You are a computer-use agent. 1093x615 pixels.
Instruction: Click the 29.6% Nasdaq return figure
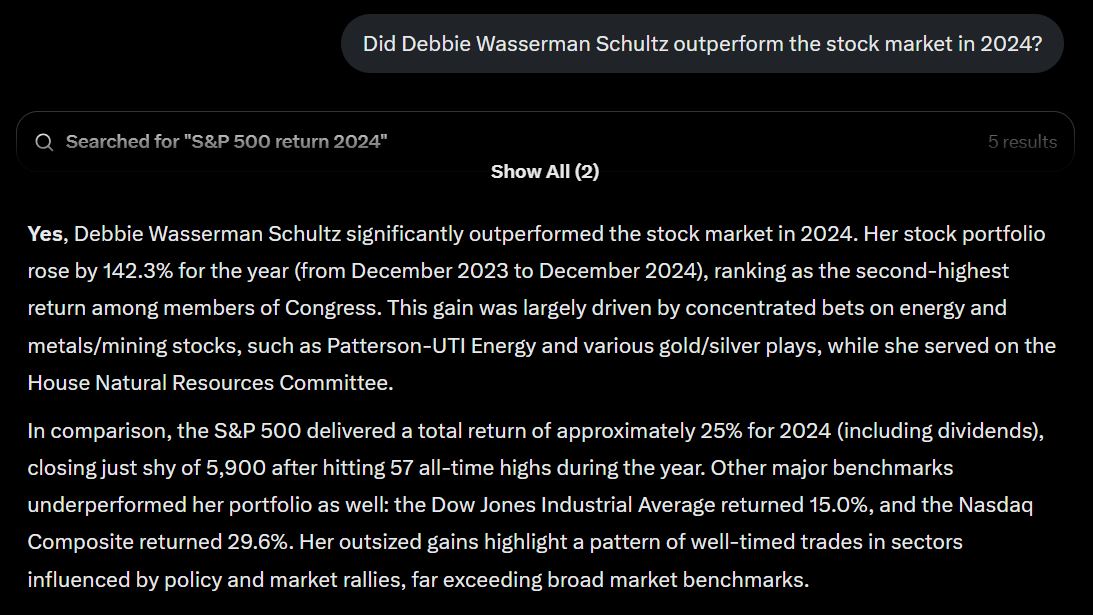[259, 542]
